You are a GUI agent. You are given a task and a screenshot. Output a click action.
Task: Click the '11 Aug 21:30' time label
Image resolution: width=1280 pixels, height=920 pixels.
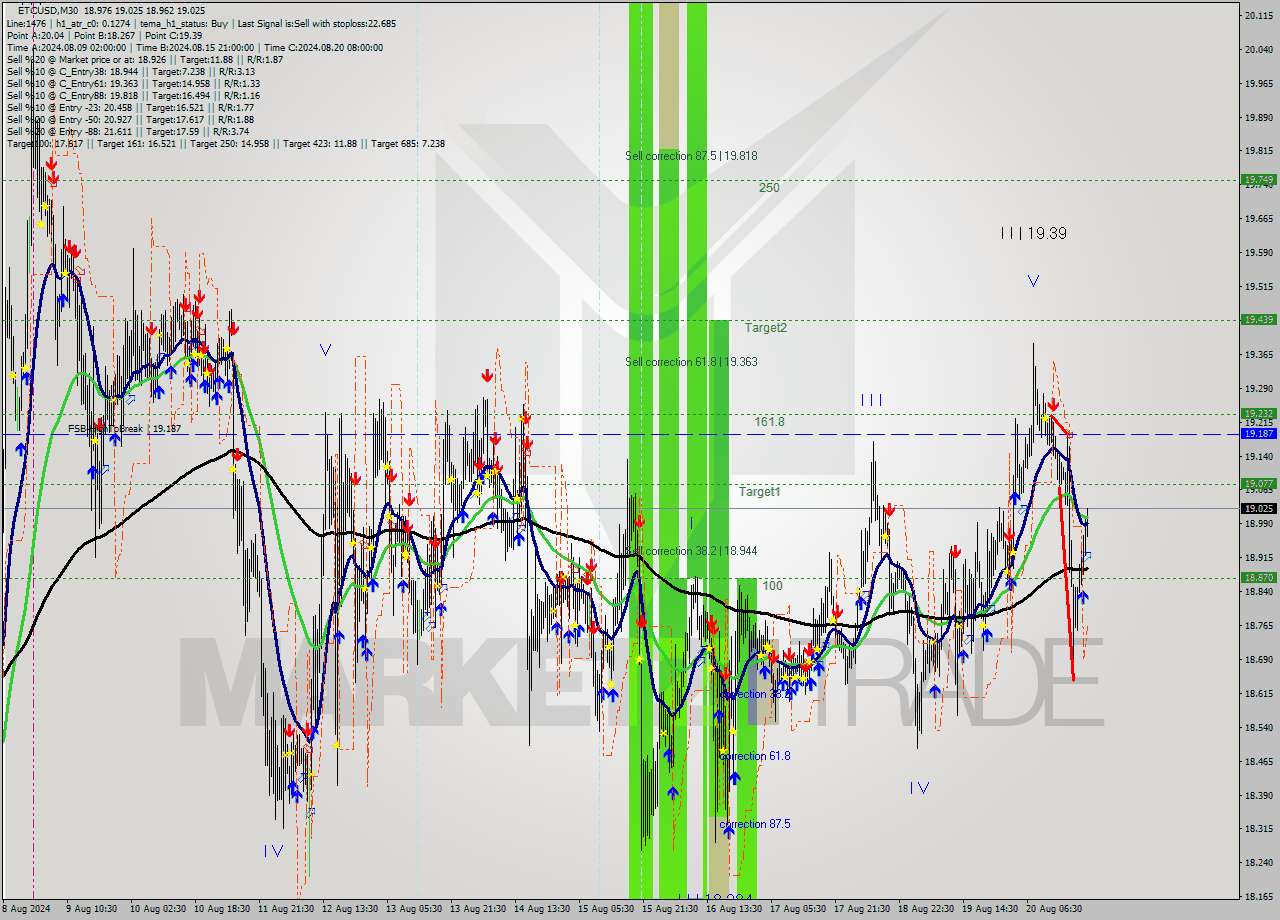(286, 909)
